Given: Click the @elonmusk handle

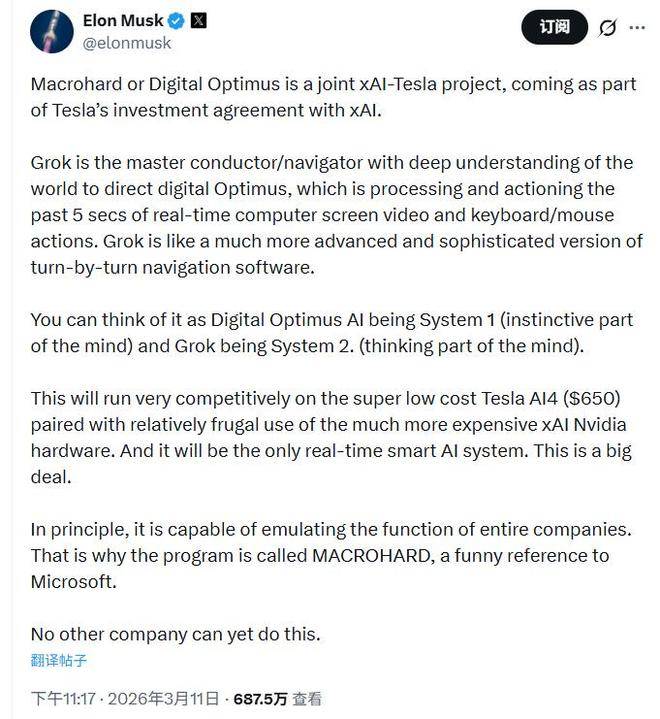Looking at the screenshot, I should [x=126, y=43].
